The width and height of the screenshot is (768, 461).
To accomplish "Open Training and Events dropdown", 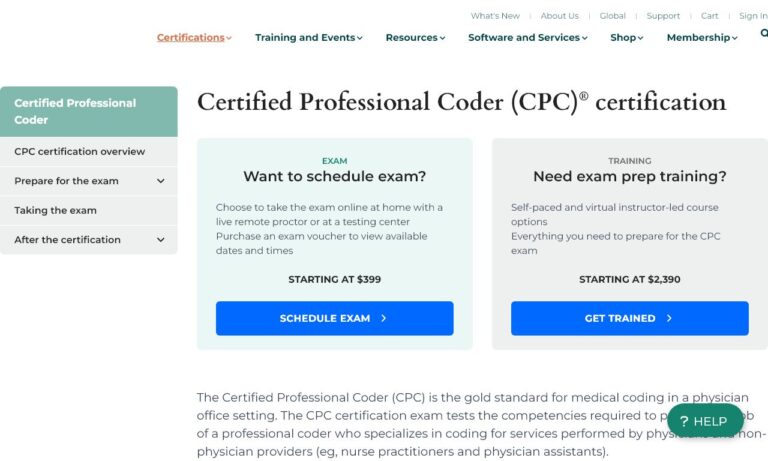I will point(308,38).
